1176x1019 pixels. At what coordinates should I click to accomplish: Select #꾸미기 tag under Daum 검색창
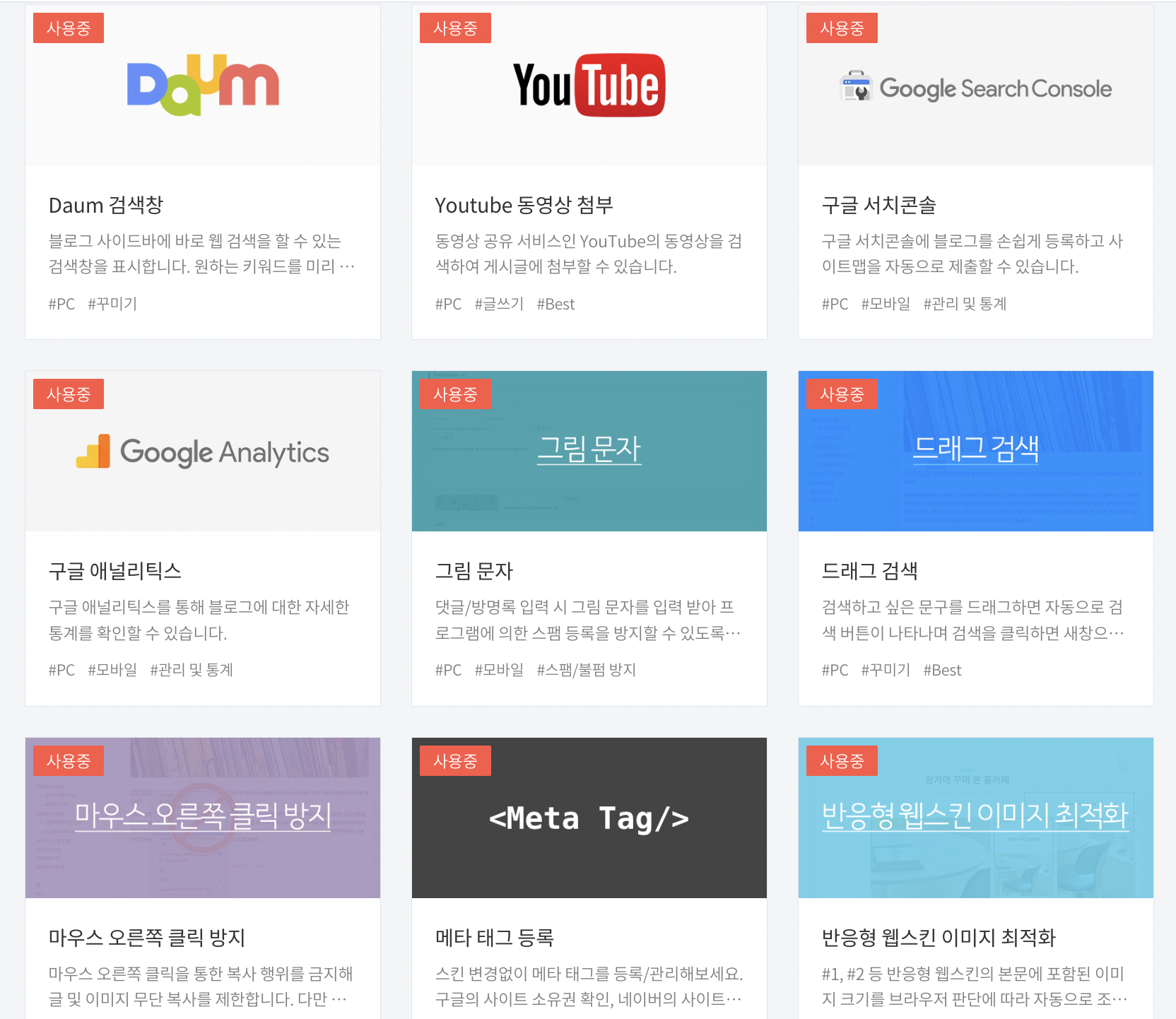tap(112, 304)
